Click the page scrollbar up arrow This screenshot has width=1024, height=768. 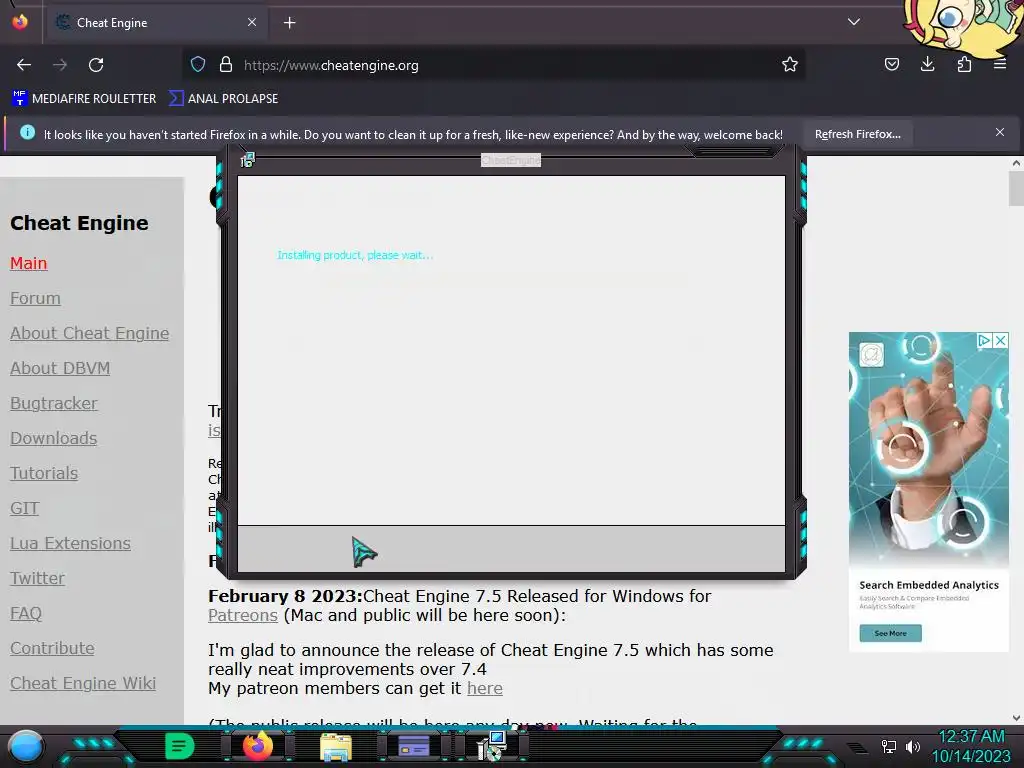pos(1016,163)
